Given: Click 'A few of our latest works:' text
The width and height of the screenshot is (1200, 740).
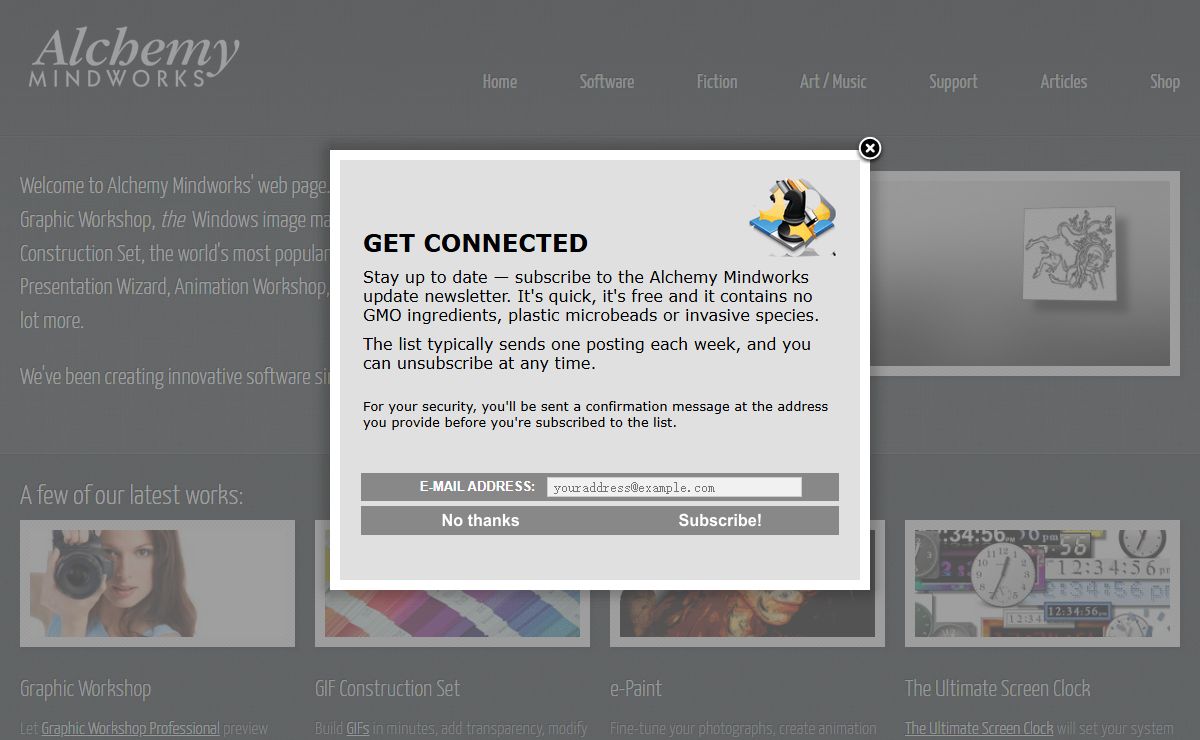Looking at the screenshot, I should pos(131,495).
